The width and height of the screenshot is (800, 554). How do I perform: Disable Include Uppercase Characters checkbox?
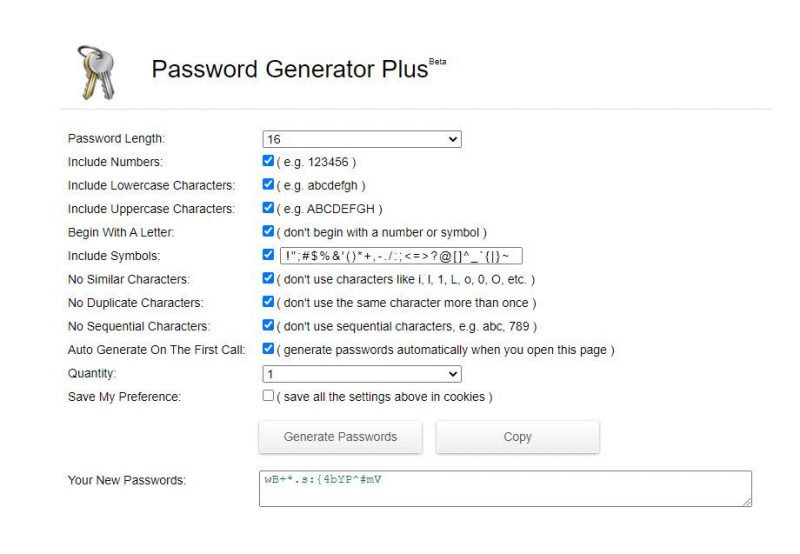click(268, 208)
